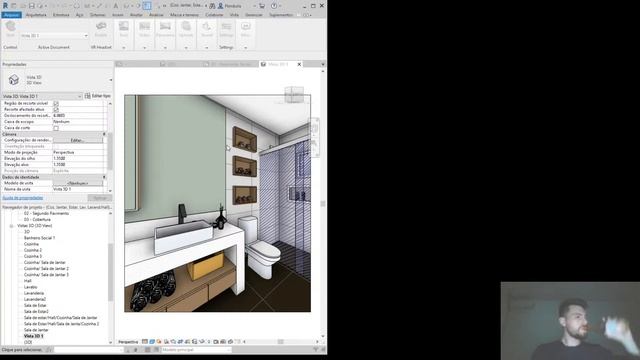640x360 pixels.
Task: Enable the Caixa de corte checkbox
Action: point(56,128)
